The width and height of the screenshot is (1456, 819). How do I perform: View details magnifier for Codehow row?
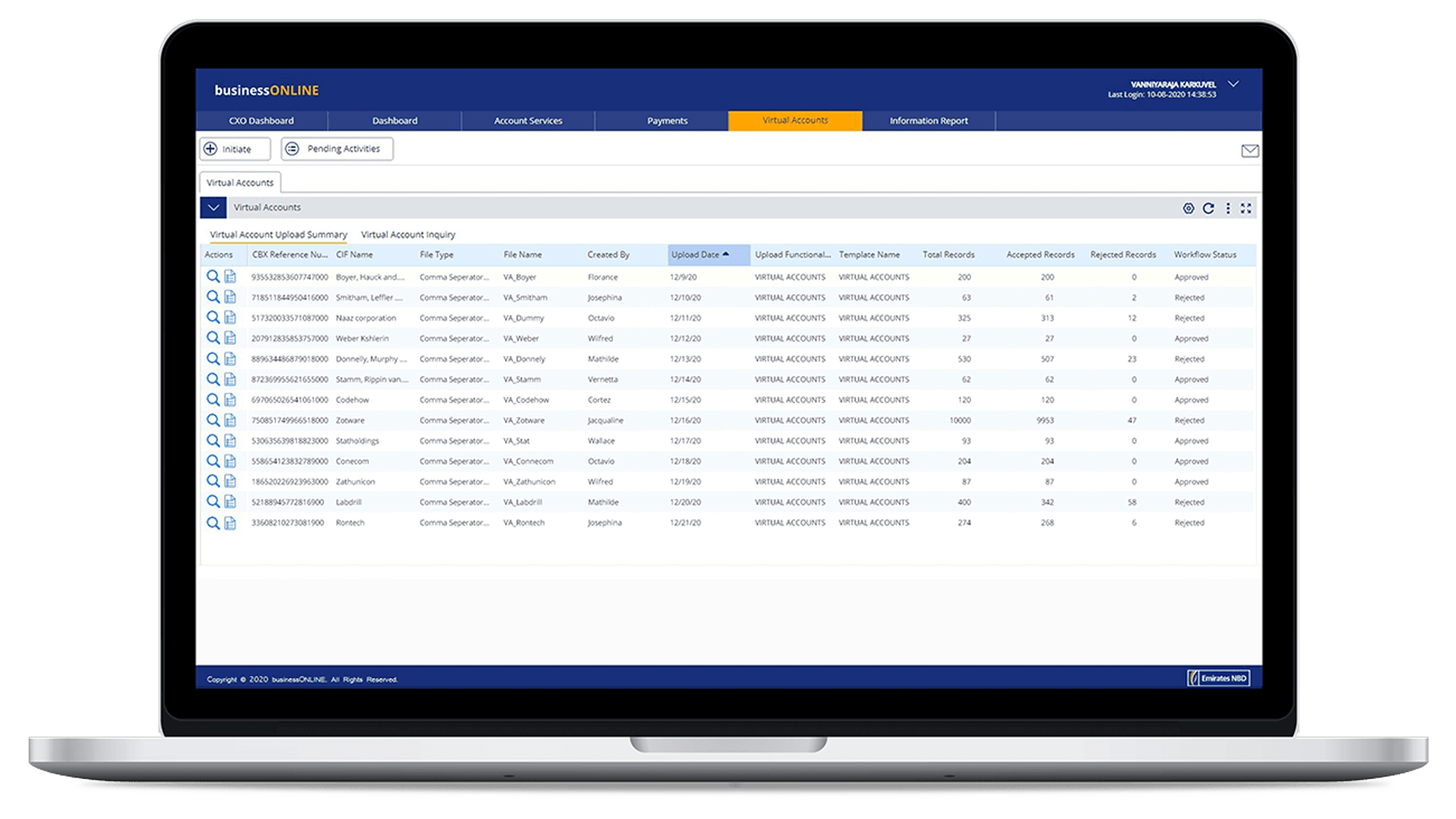pyautogui.click(x=213, y=400)
